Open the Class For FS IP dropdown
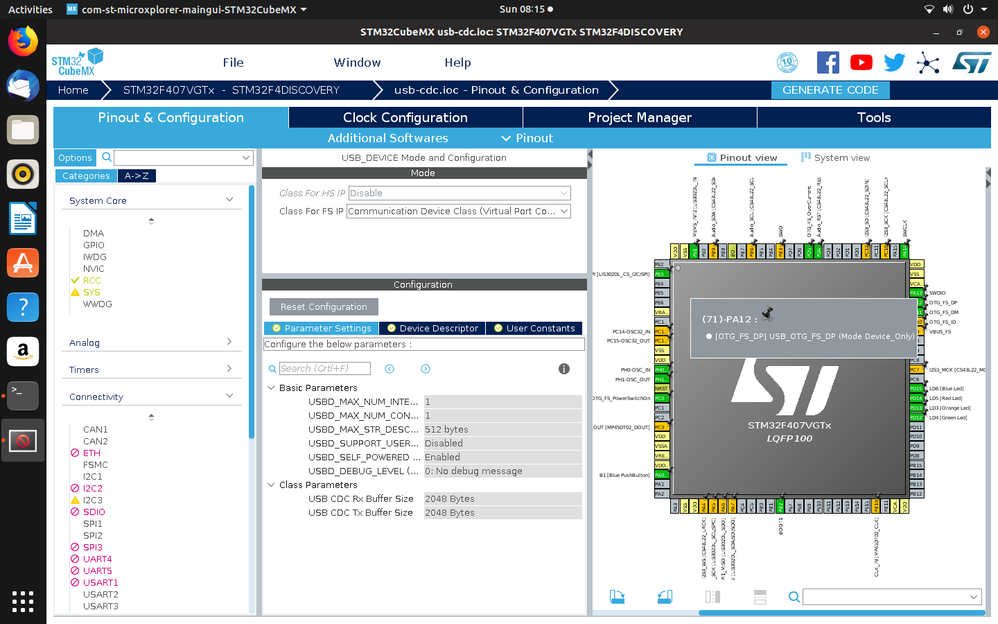The height and width of the screenshot is (624, 998). pos(458,211)
